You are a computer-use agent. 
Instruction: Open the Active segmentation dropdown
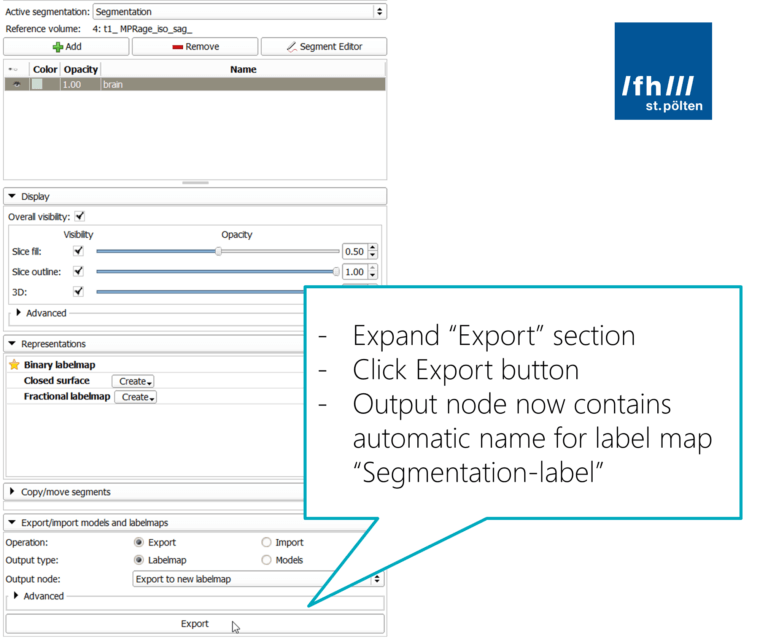point(239,11)
